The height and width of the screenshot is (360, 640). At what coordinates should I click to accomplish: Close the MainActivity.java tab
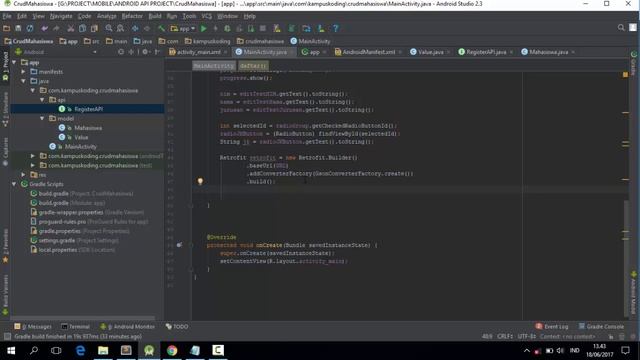point(291,52)
